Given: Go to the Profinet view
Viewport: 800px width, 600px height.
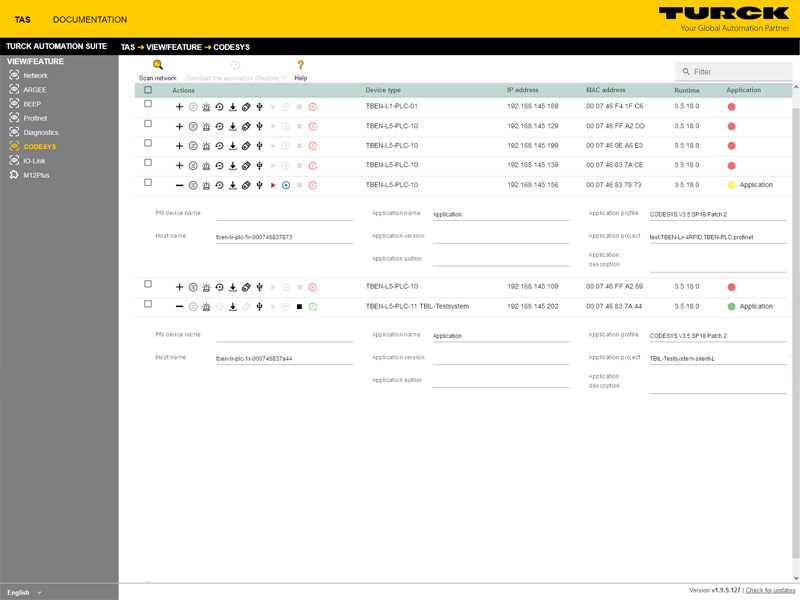Looking at the screenshot, I should [35, 118].
